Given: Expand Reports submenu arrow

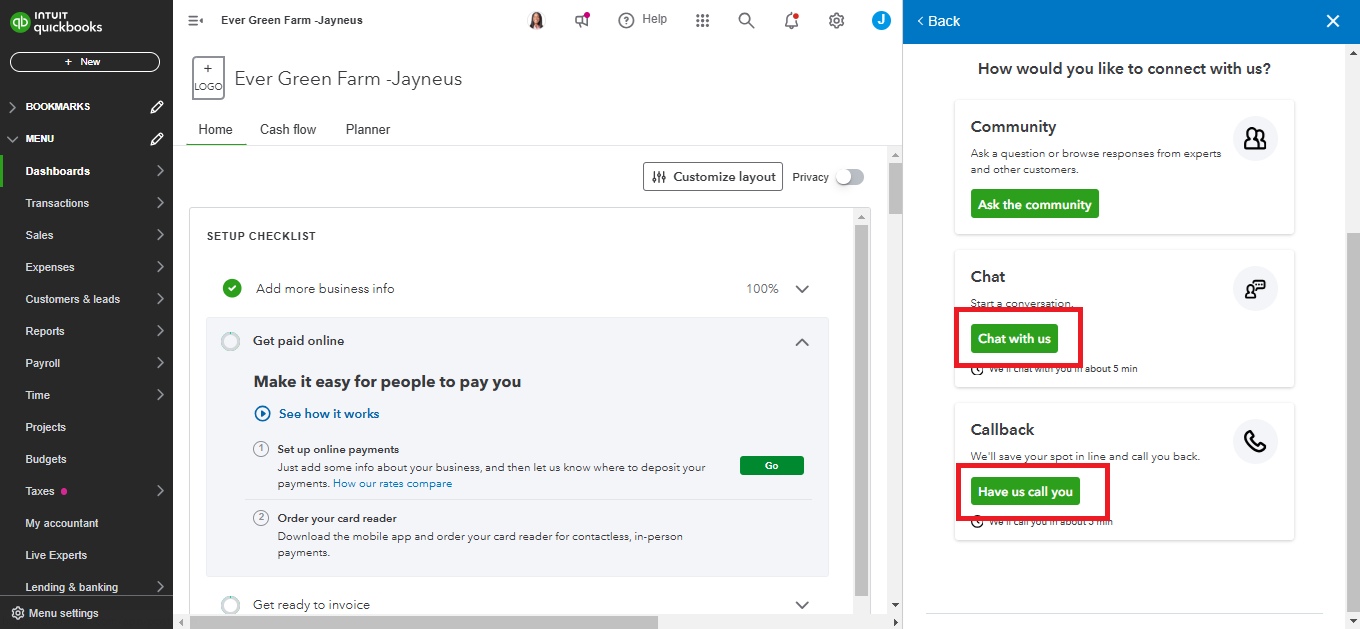Looking at the screenshot, I should tap(160, 331).
